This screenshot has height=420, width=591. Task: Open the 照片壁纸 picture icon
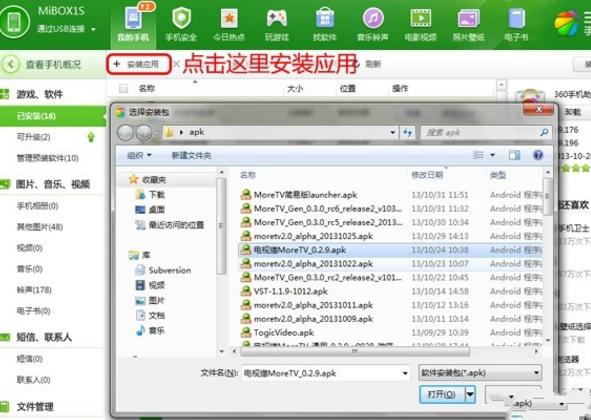pyautogui.click(x=469, y=18)
